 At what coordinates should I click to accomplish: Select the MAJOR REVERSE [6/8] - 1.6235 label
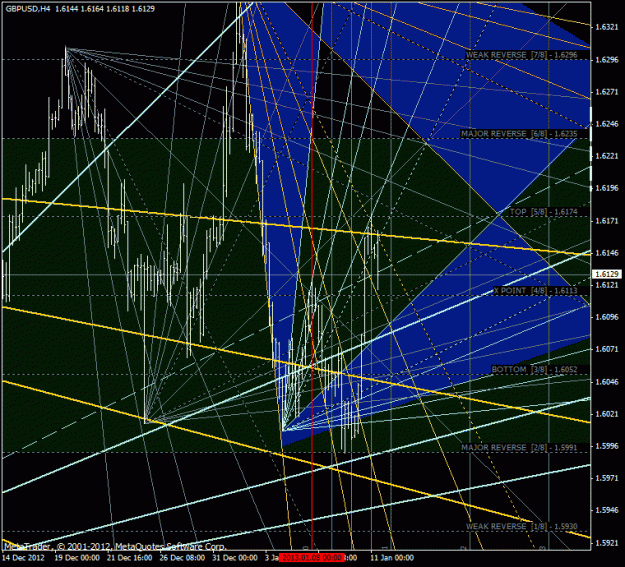[519, 134]
